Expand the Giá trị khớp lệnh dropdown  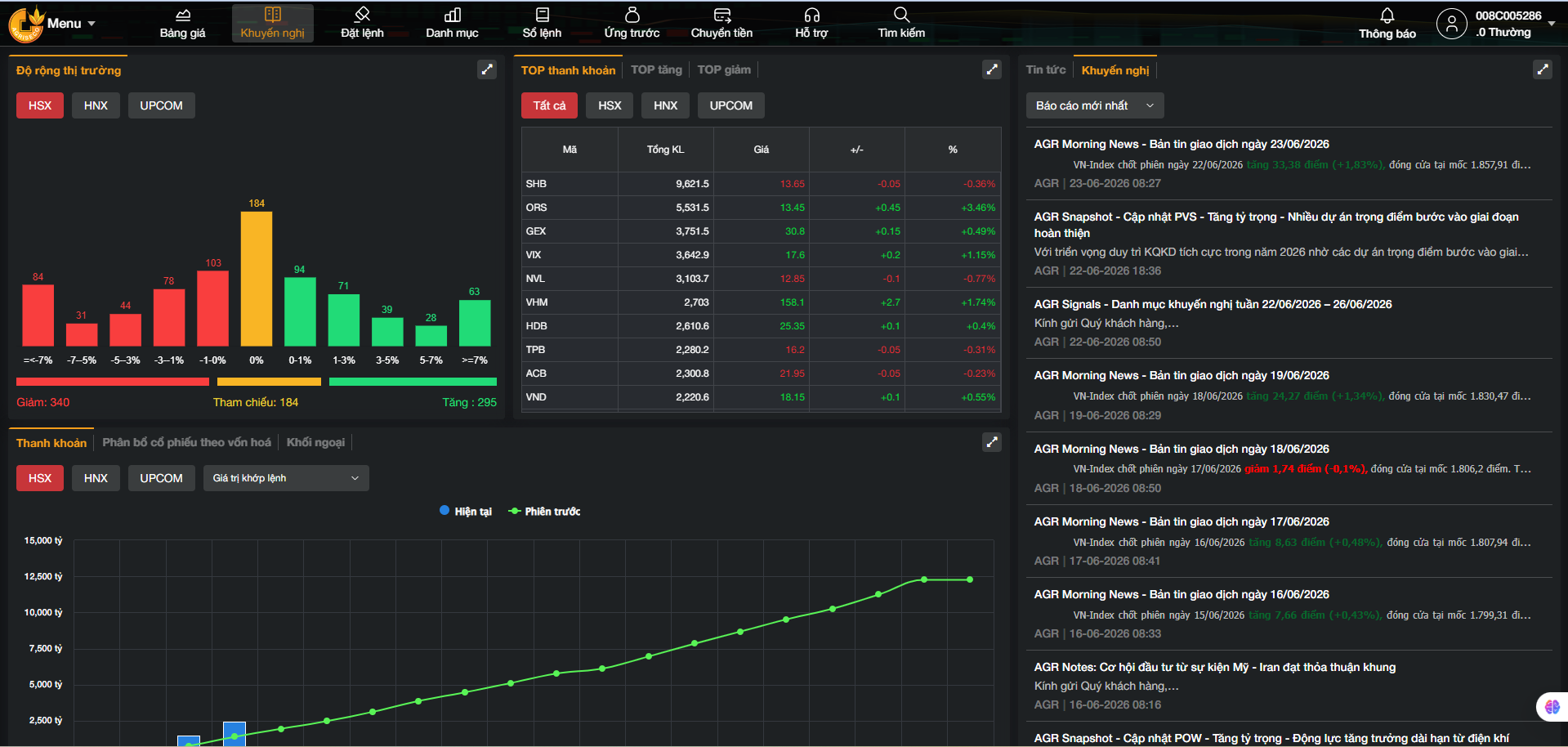coord(286,478)
